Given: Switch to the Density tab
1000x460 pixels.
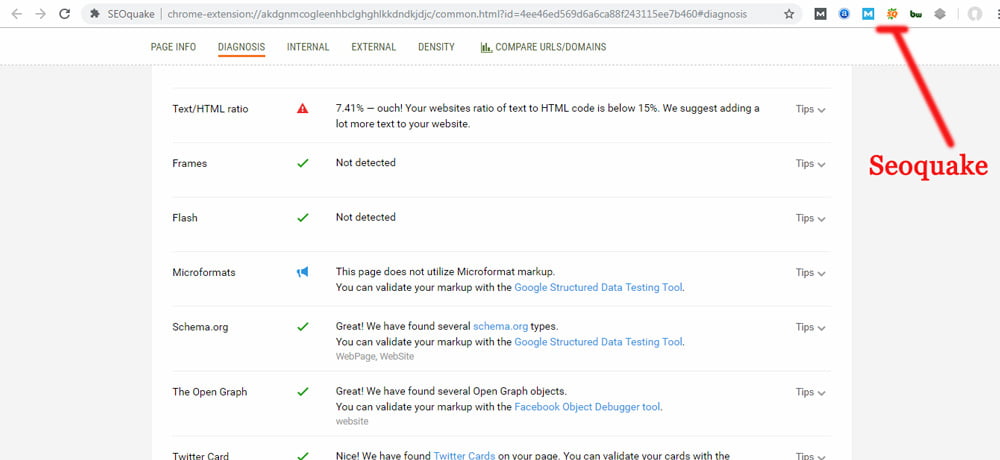Looking at the screenshot, I should [436, 47].
